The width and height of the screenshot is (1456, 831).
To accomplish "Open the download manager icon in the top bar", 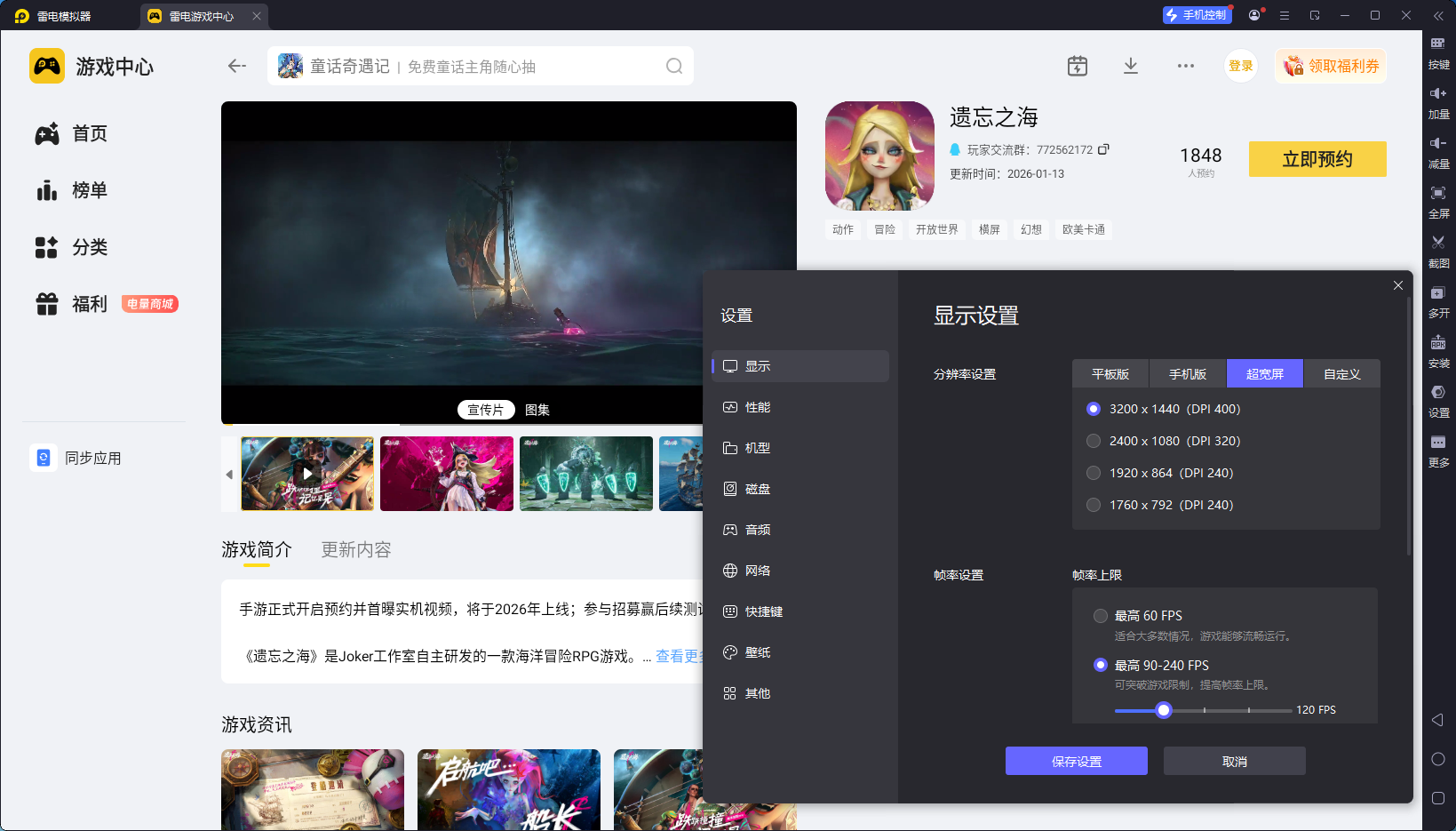I will click(x=1130, y=65).
